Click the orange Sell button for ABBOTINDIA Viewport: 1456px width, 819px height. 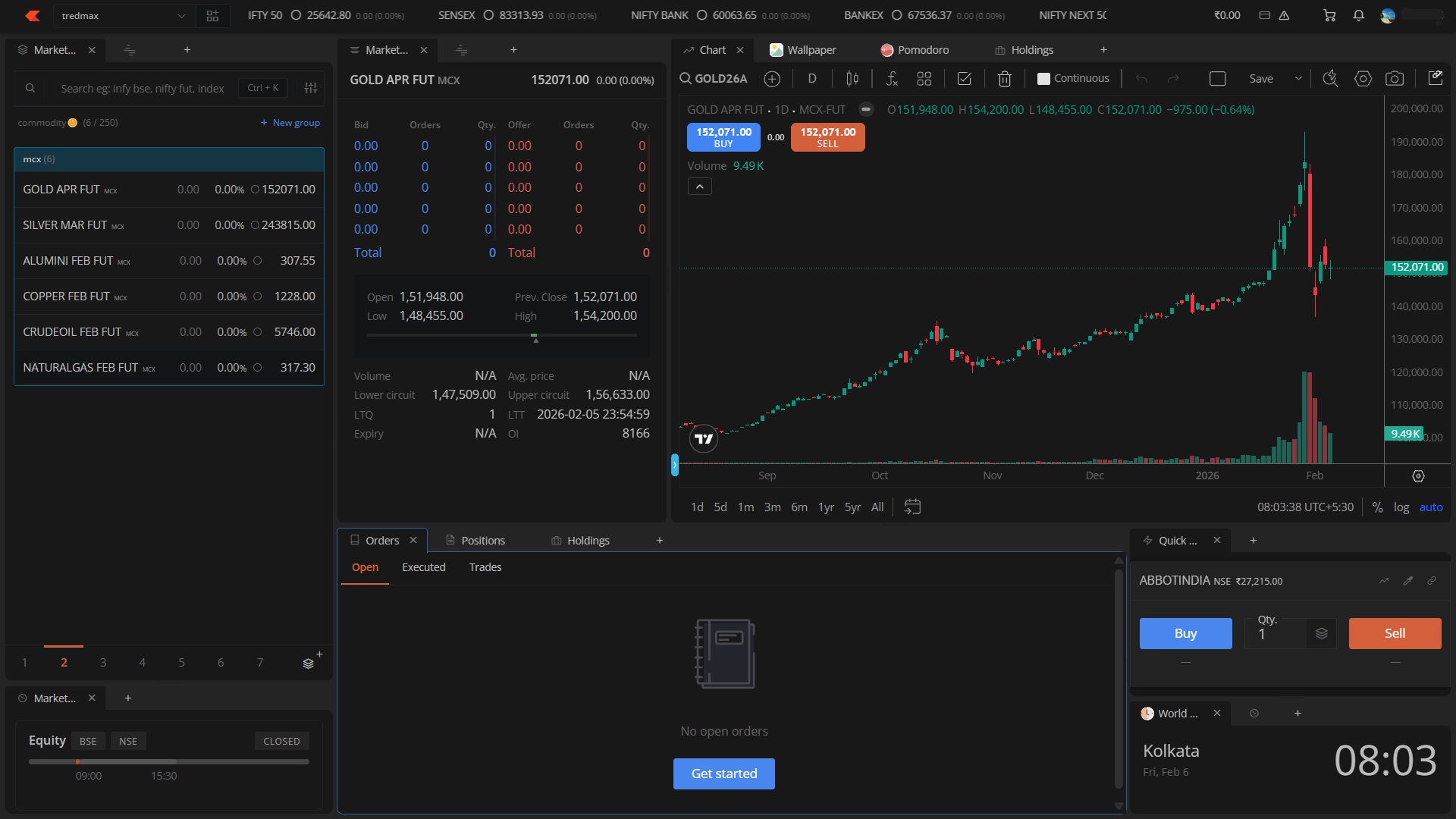point(1395,633)
